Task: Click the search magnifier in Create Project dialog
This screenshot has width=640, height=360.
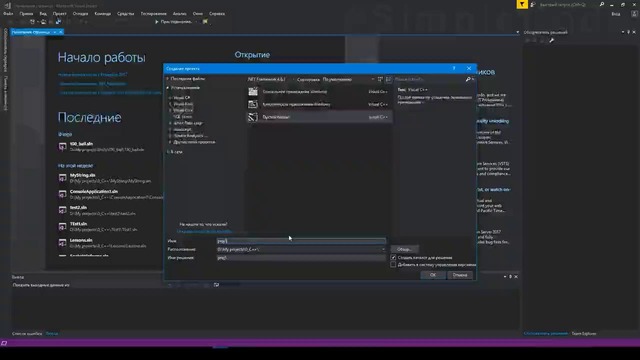Action: coord(468,79)
